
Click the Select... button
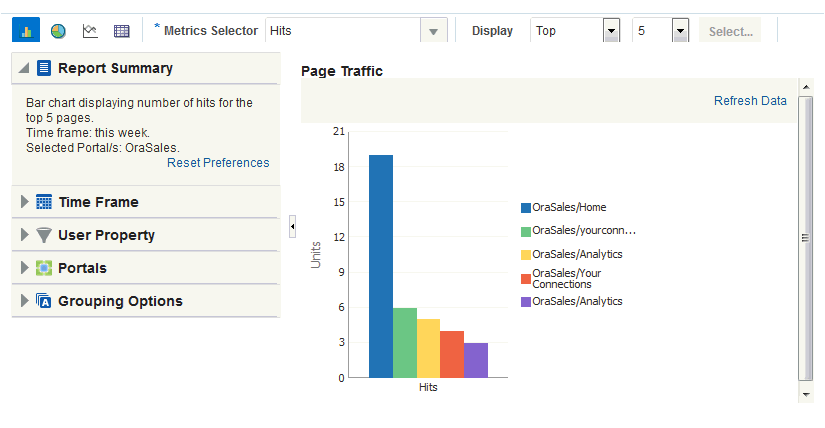pos(730,31)
